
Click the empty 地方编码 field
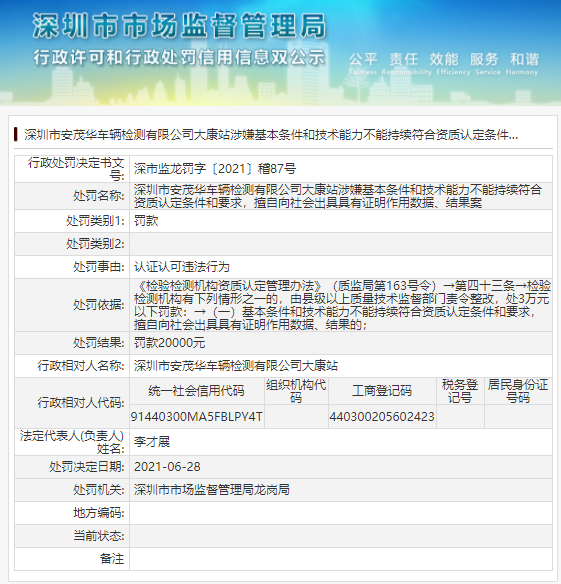[x=341, y=513]
